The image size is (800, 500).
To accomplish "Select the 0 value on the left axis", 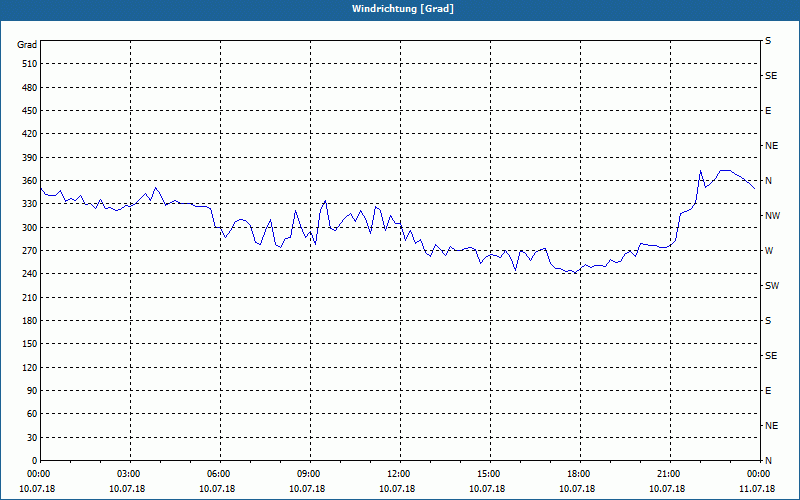I will tap(34, 461).
